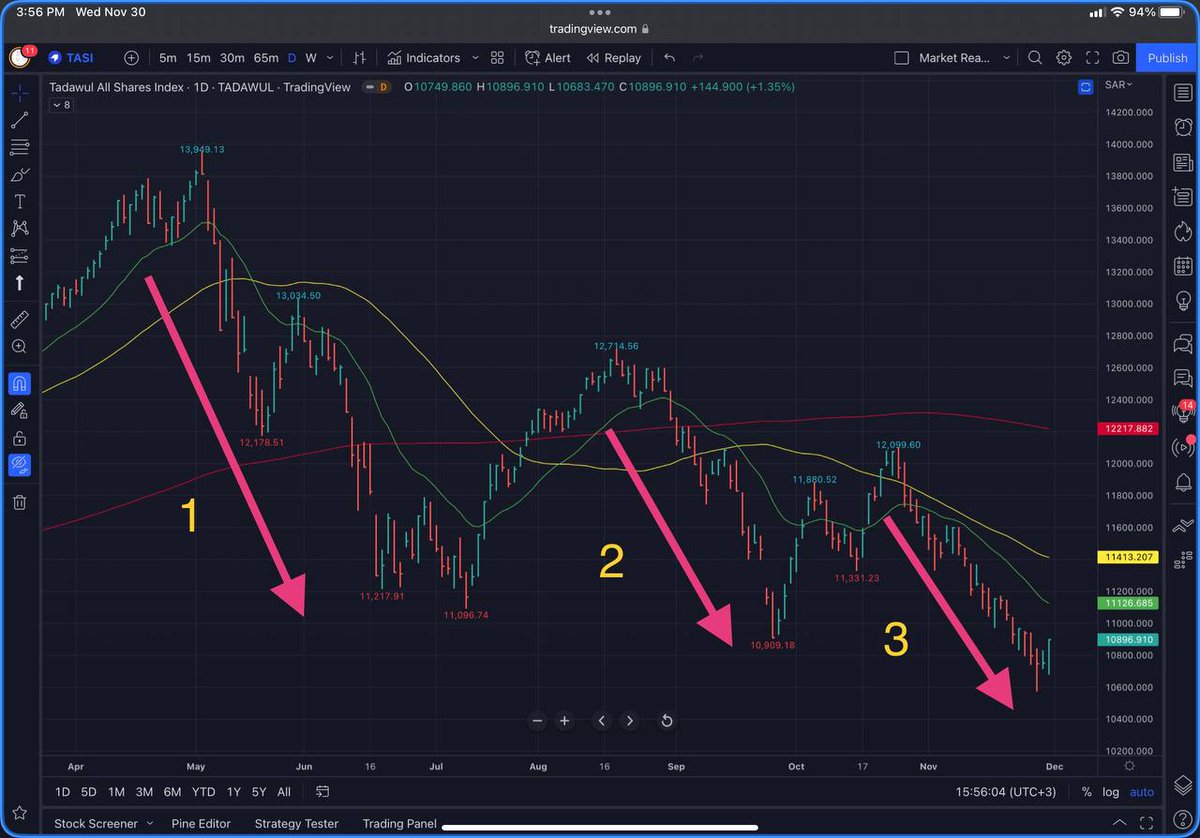Screen dimensions: 1200x838
Task: Zoom out the chart with minus button
Action: tap(537, 720)
